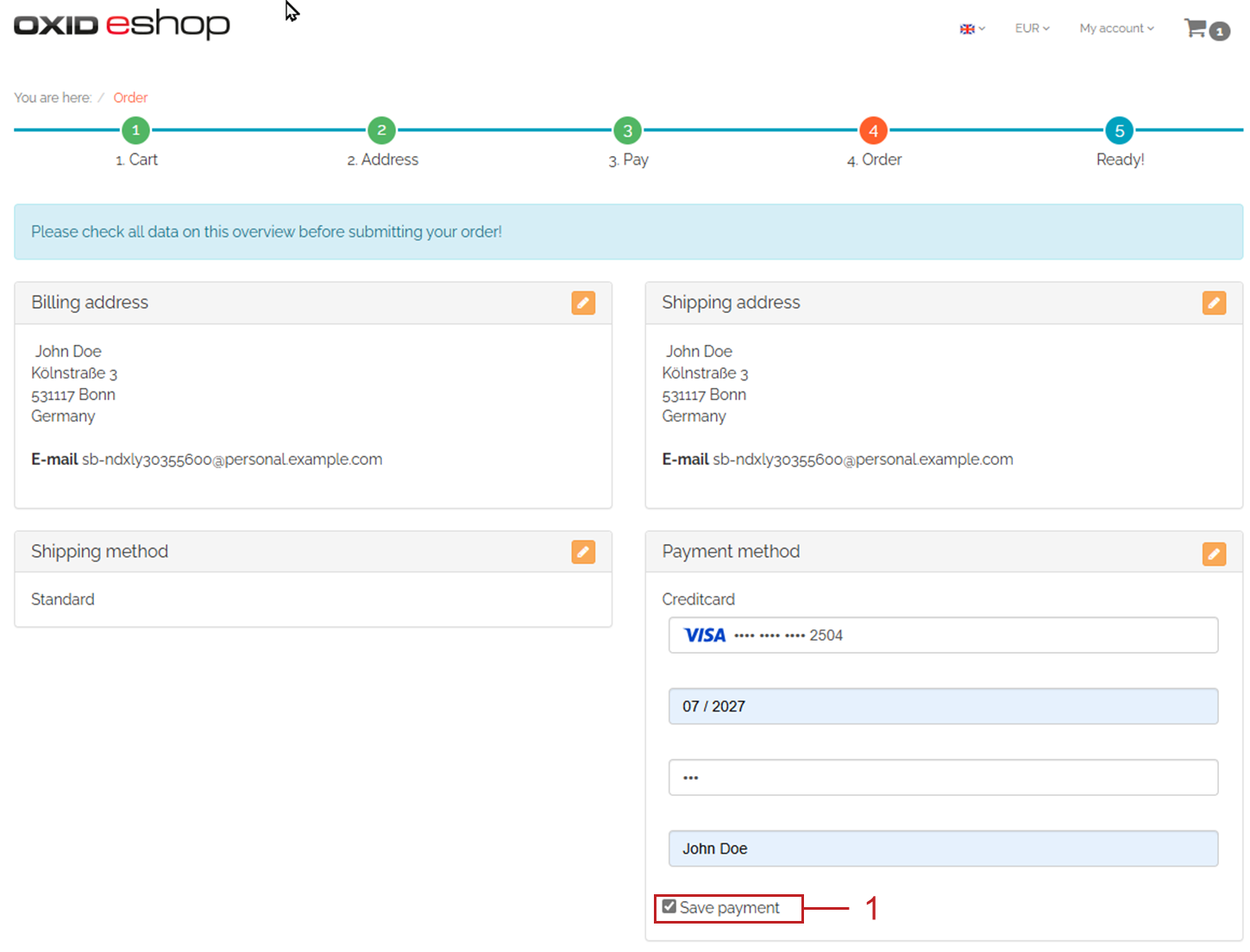Click the CVV security code field

[x=943, y=778]
